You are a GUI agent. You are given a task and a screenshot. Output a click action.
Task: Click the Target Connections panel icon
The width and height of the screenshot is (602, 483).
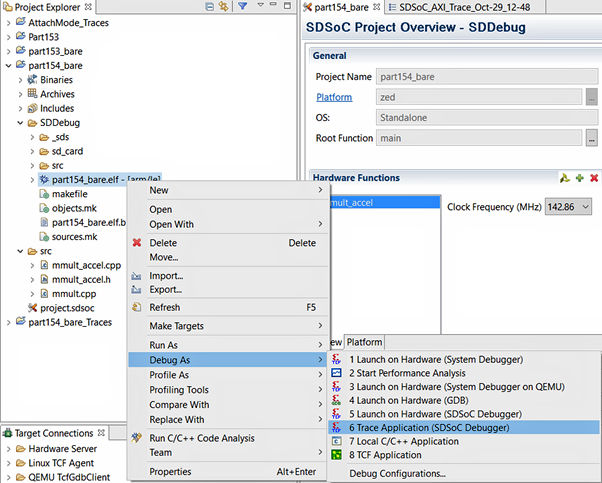coord(7,433)
